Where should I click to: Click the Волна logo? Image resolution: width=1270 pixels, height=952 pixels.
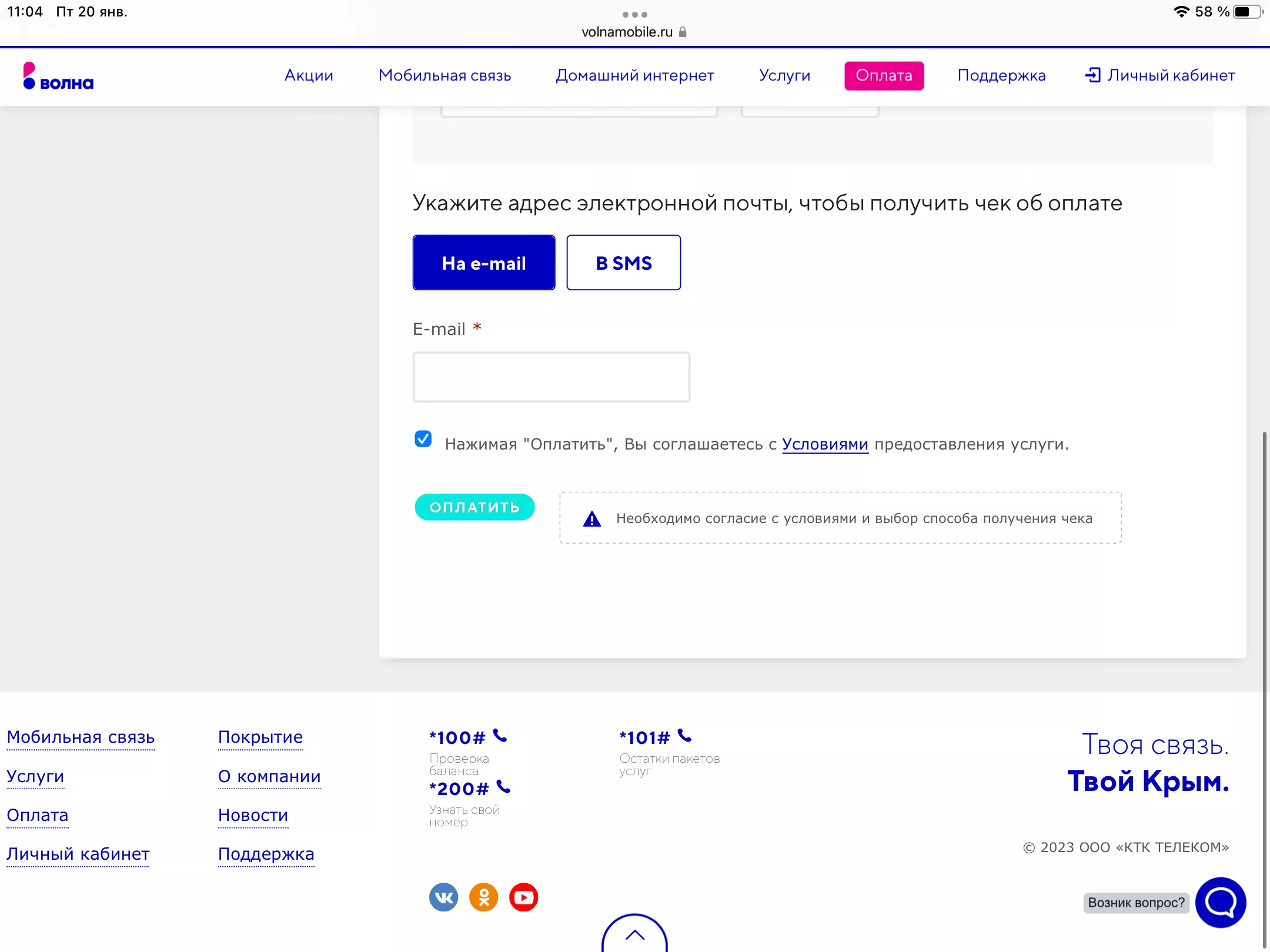pos(58,76)
